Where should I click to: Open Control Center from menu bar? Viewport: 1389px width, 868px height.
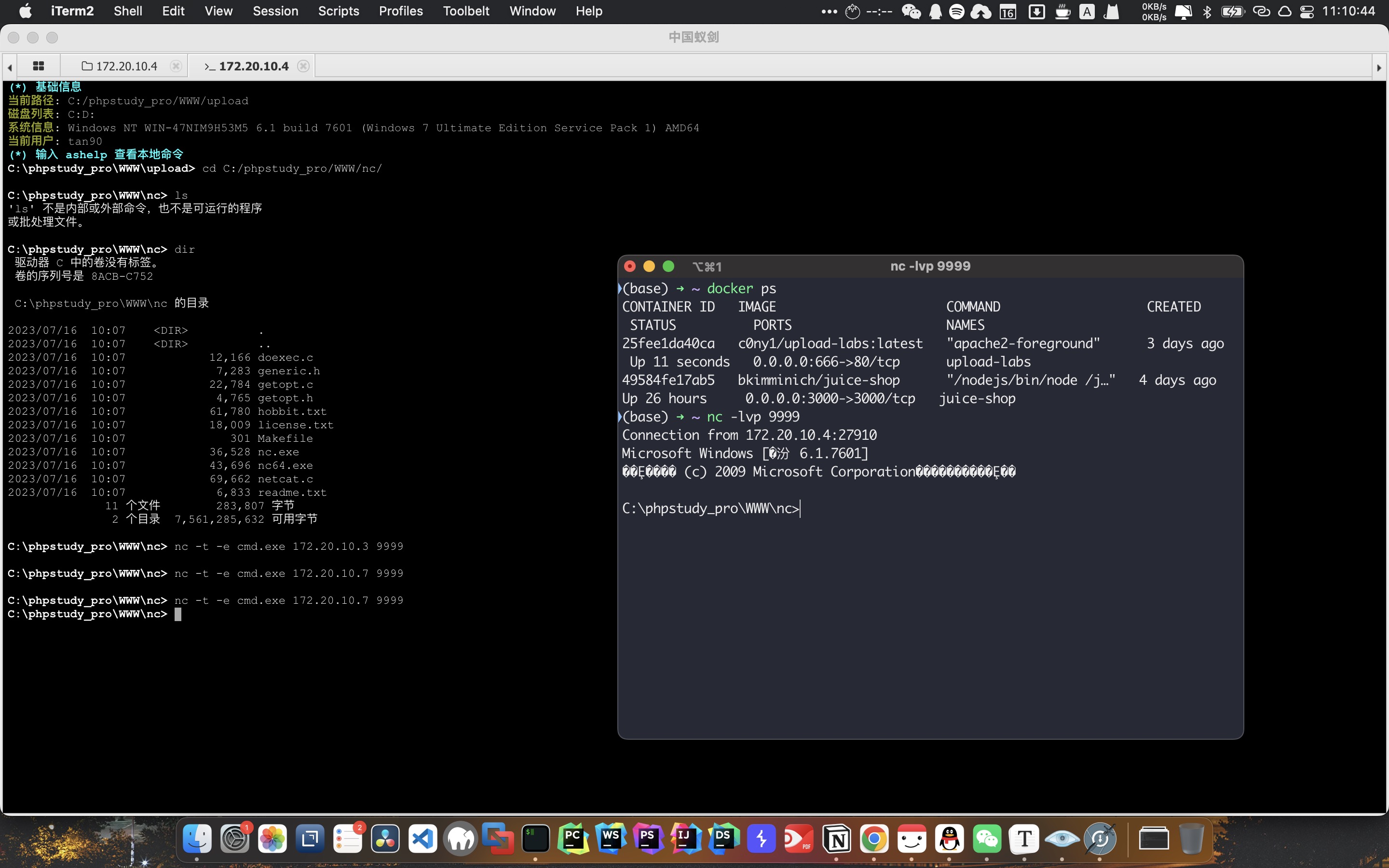(1307, 11)
